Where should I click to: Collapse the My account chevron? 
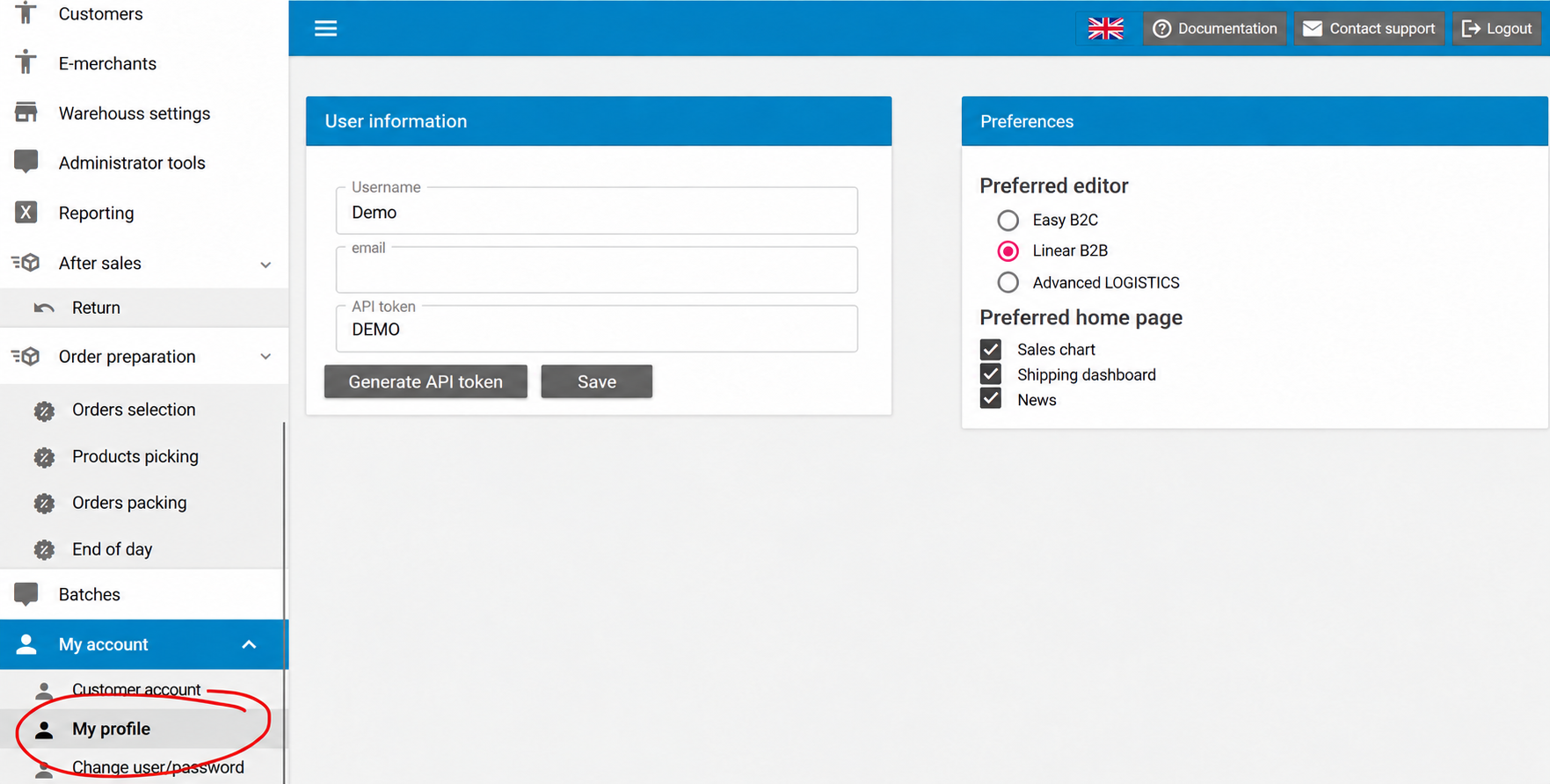[x=249, y=644]
